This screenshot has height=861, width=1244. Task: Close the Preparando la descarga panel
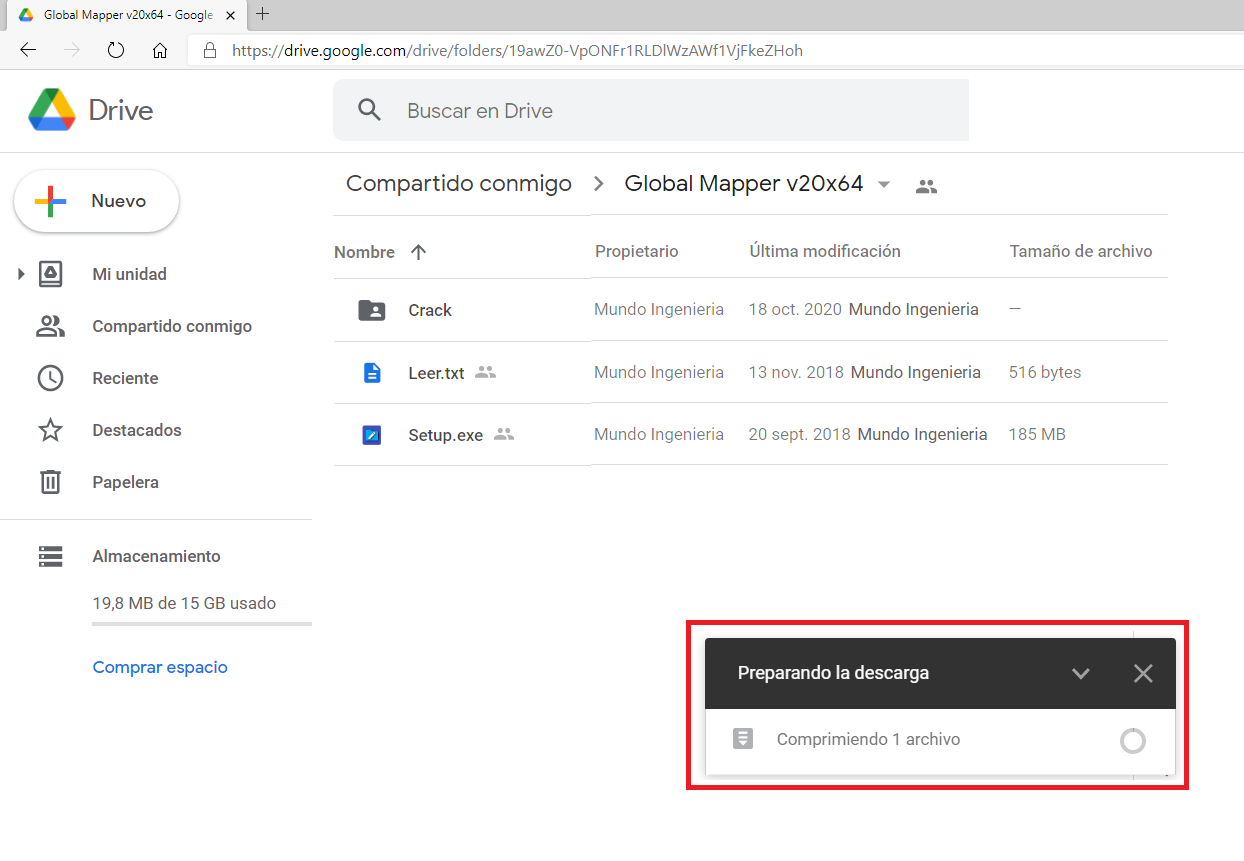pyautogui.click(x=1143, y=673)
